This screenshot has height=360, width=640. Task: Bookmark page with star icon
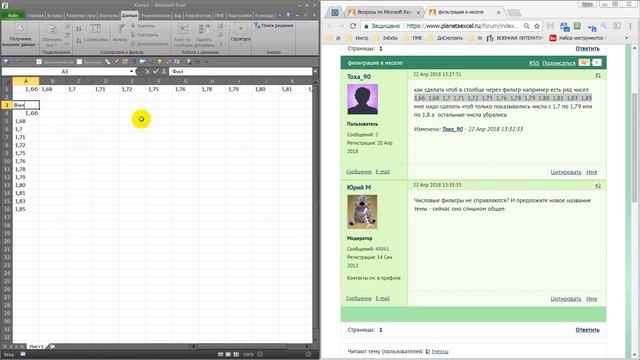click(x=537, y=26)
